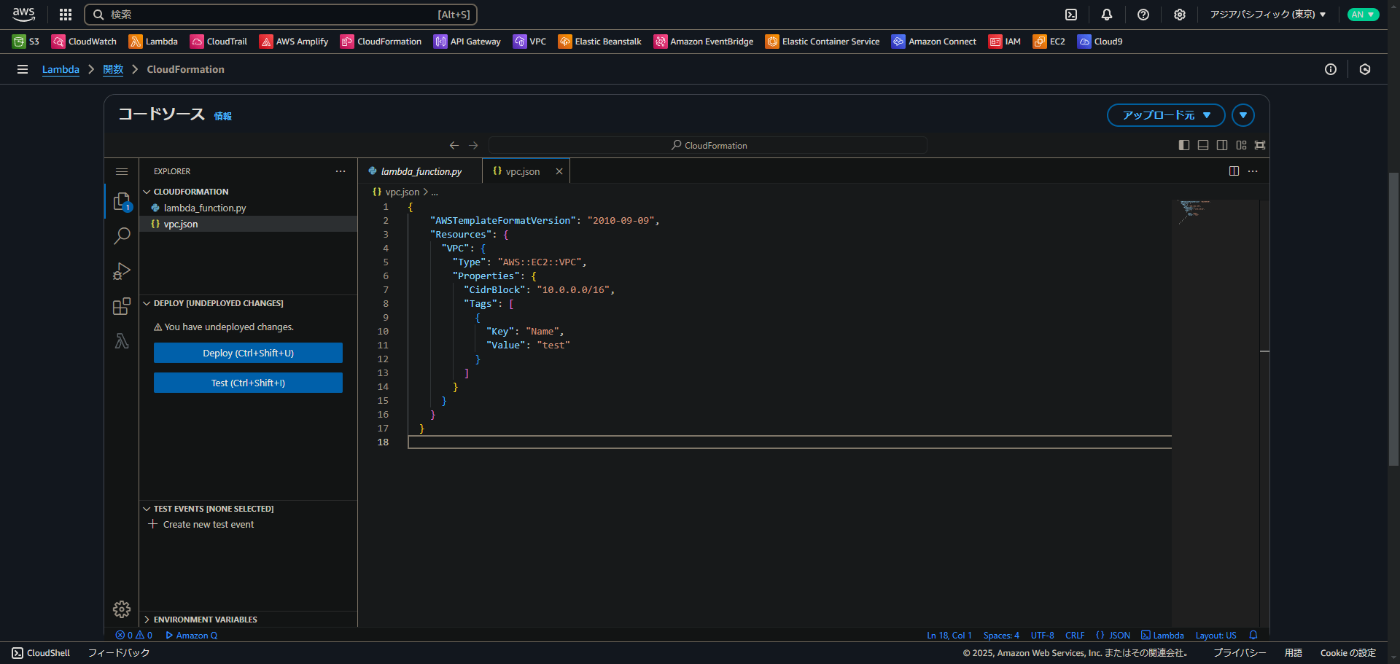The height and width of the screenshot is (664, 1400).
Task: Toggle the primary side bar layout
Action: pos(1184,145)
